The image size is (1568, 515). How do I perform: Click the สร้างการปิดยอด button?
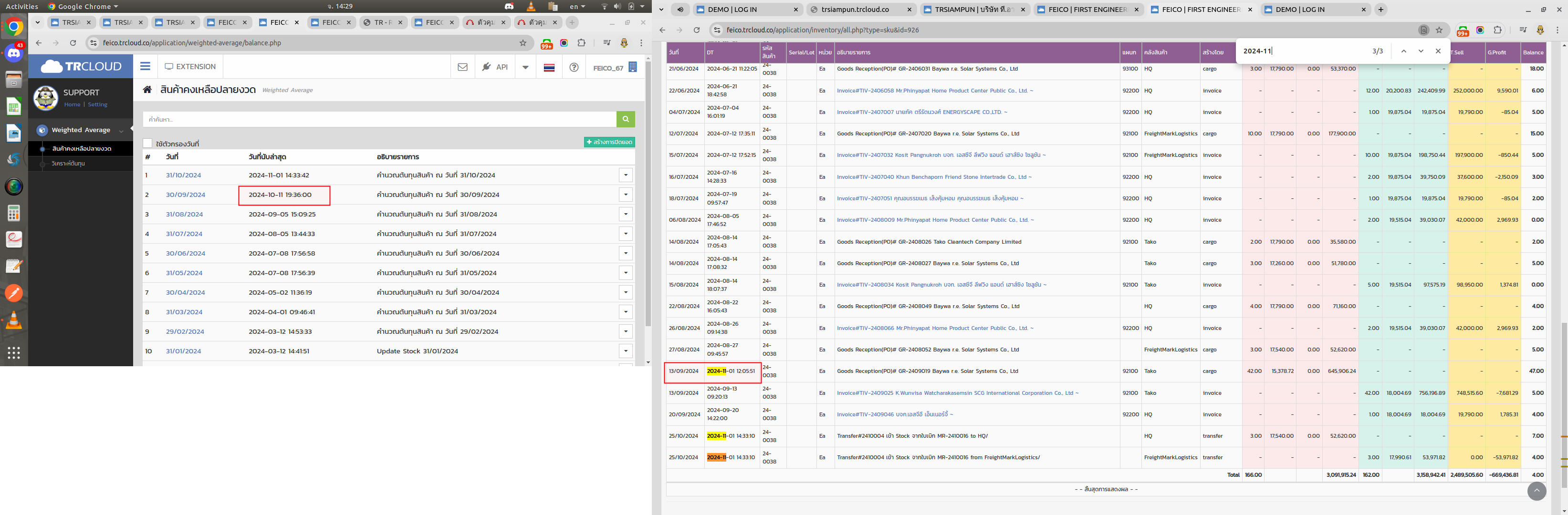609,142
